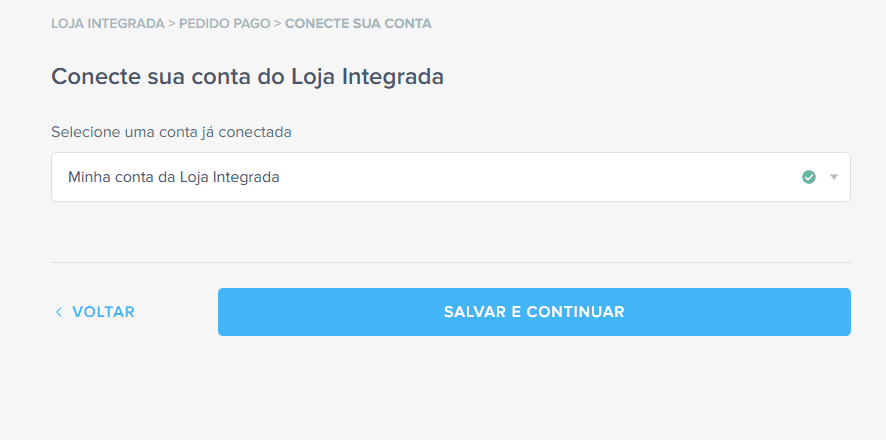Image resolution: width=886 pixels, height=440 pixels.
Task: Click the horizontal divider line above the buttons
Action: click(x=450, y=262)
